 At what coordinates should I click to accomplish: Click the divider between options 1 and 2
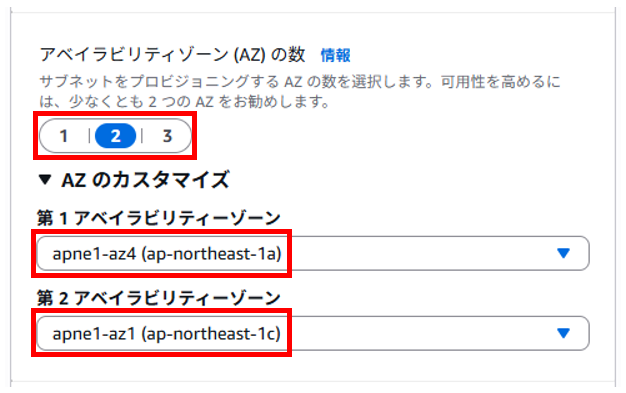tap(89, 136)
